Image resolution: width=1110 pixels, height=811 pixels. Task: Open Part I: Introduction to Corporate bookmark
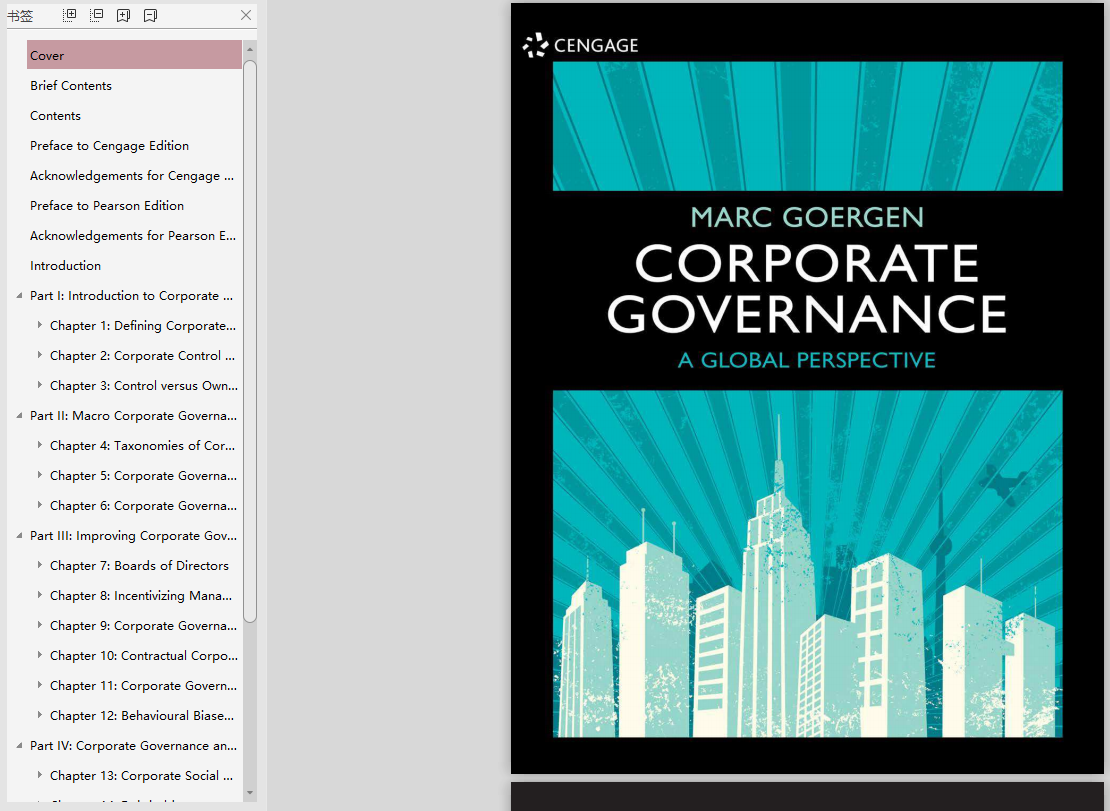(131, 296)
